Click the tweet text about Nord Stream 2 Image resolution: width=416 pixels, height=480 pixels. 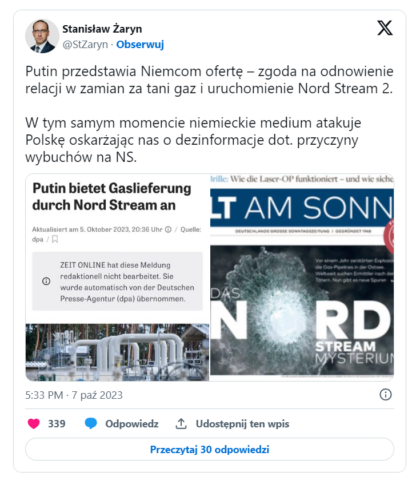point(209,80)
